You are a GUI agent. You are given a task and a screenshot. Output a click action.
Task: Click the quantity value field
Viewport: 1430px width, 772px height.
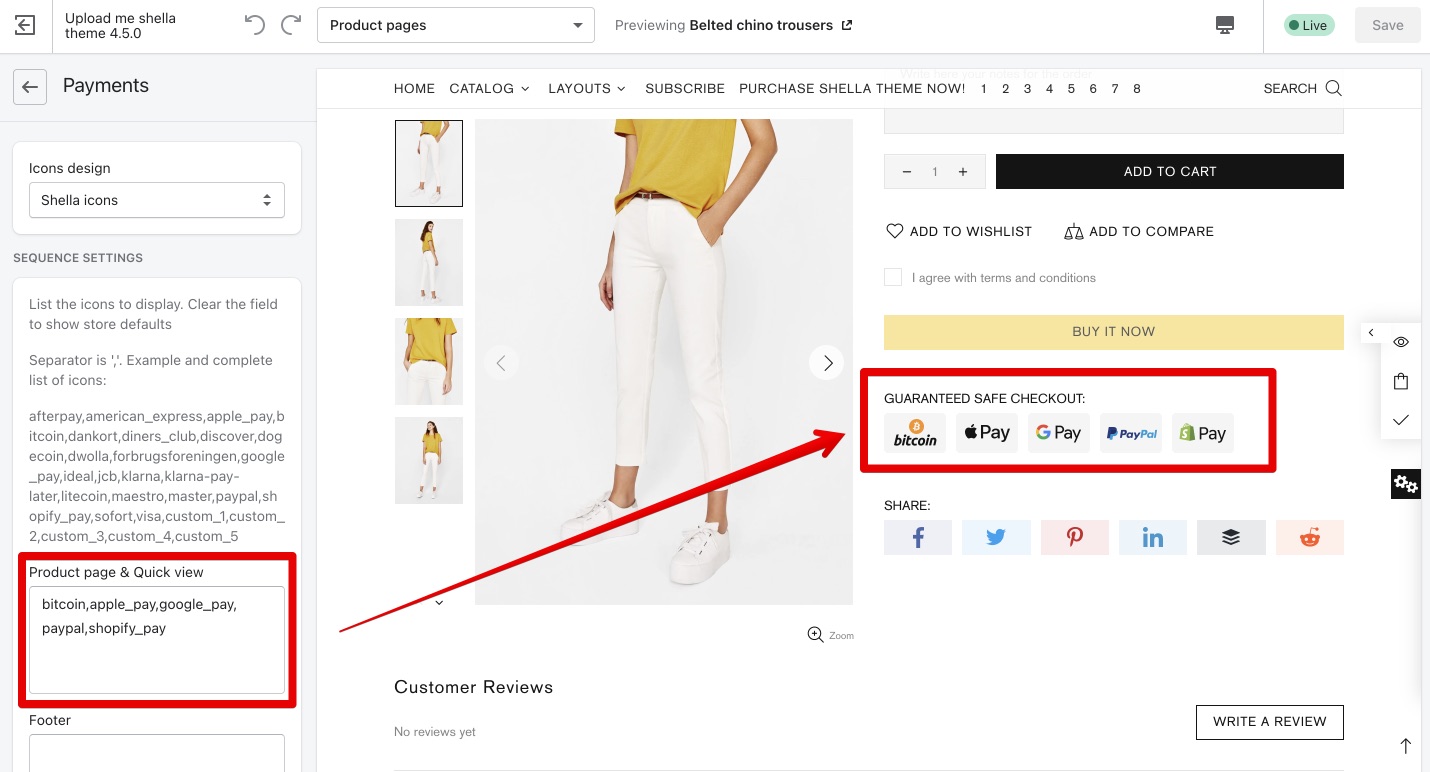point(935,172)
